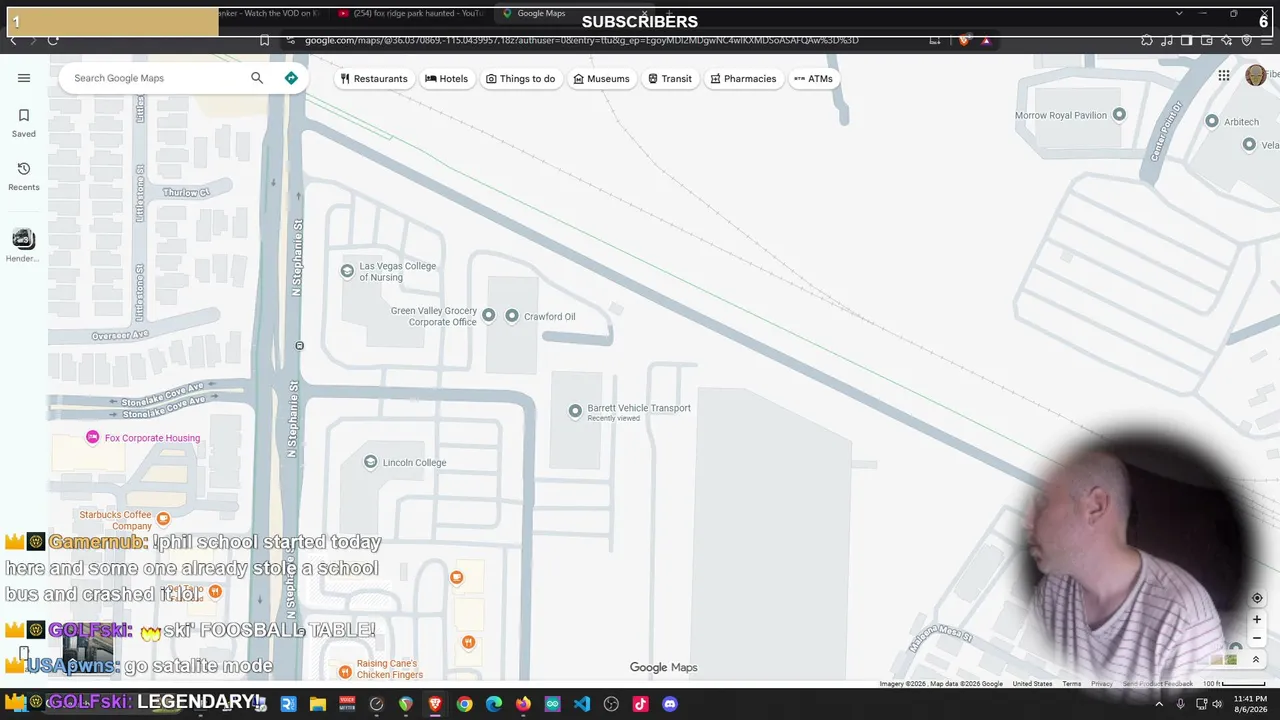Filter the map by Transit
The height and width of the screenshot is (720, 1280).
670,79
